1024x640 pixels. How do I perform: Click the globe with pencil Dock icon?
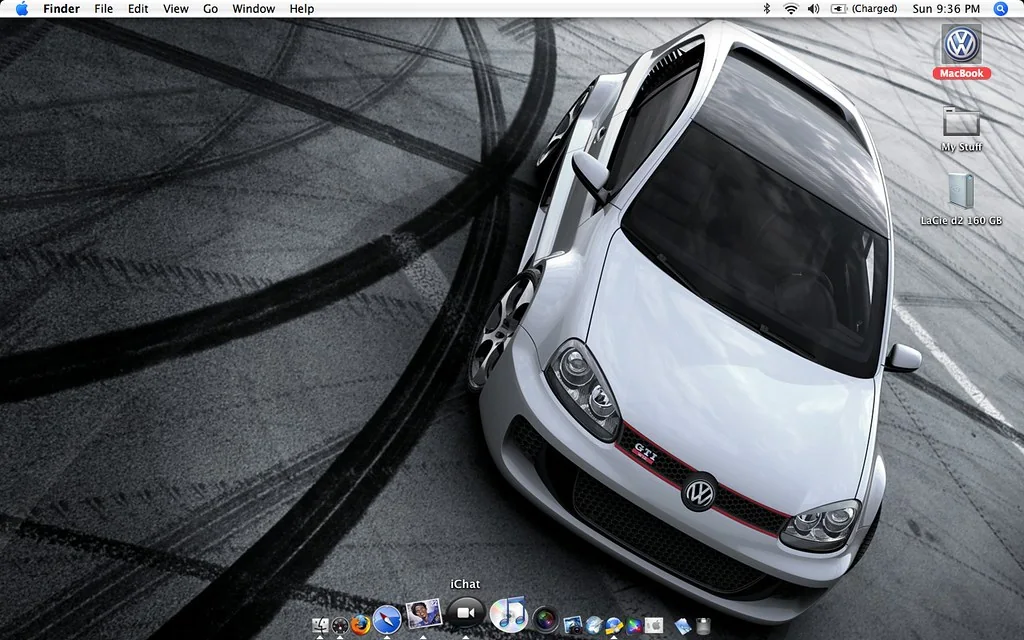[x=594, y=625]
